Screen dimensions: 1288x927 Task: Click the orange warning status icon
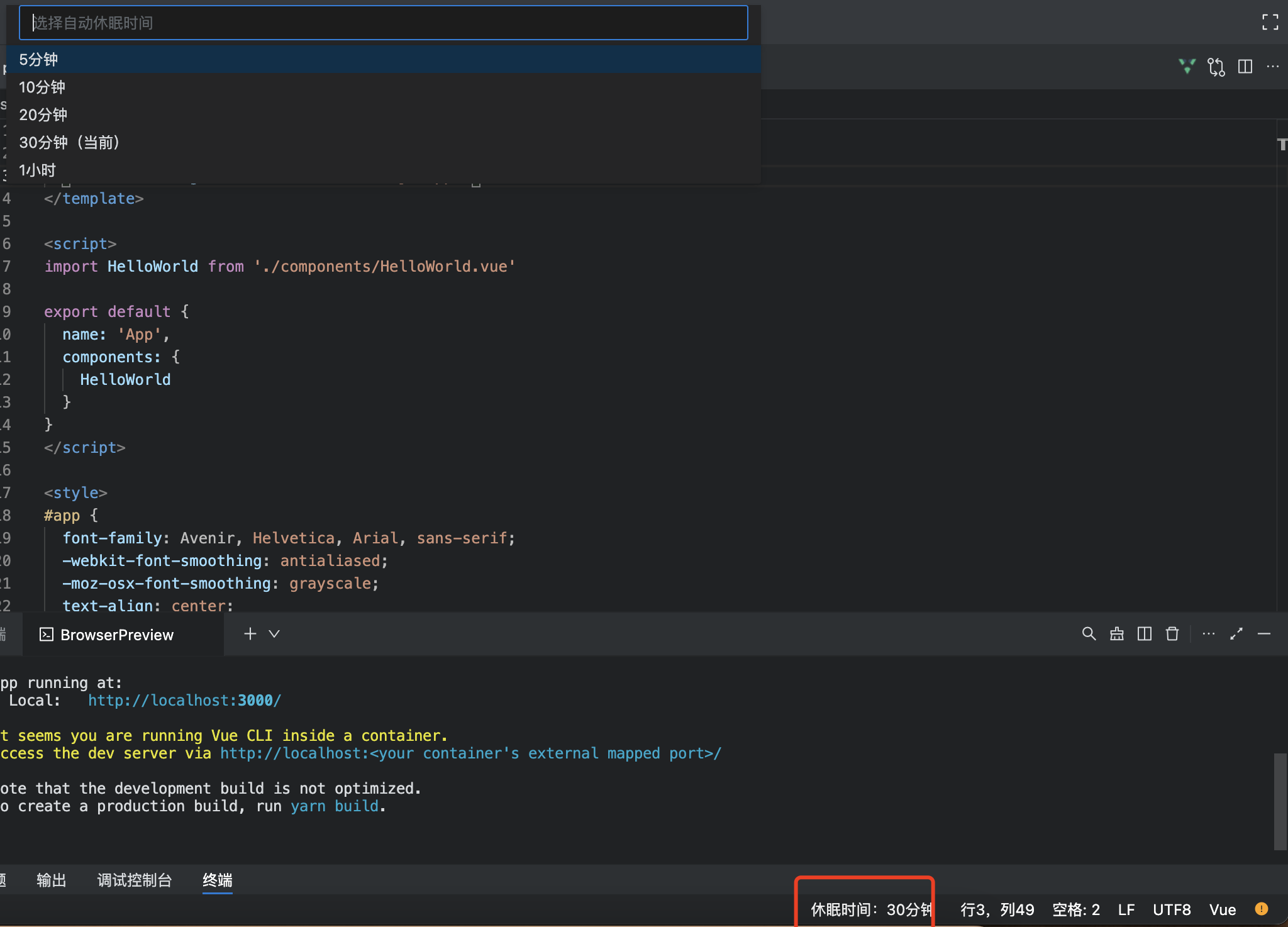coord(1261,909)
